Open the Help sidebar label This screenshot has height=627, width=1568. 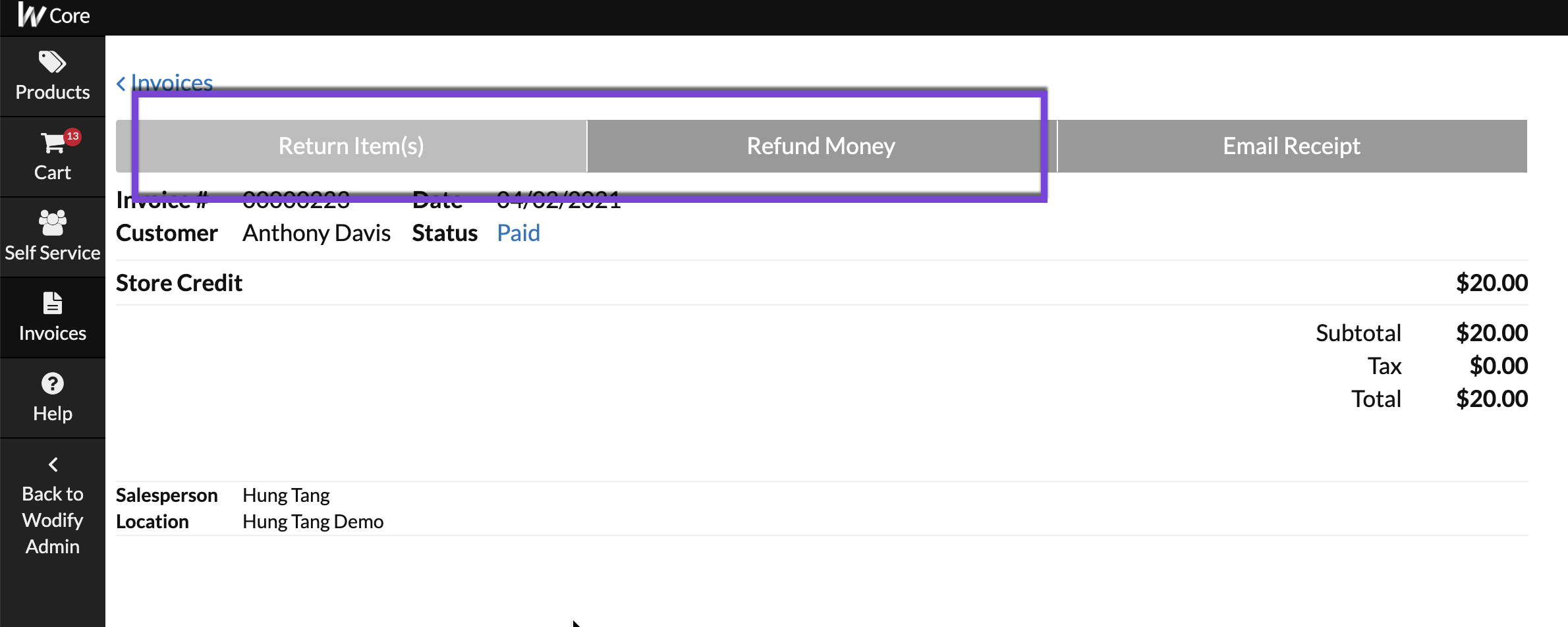(53, 414)
